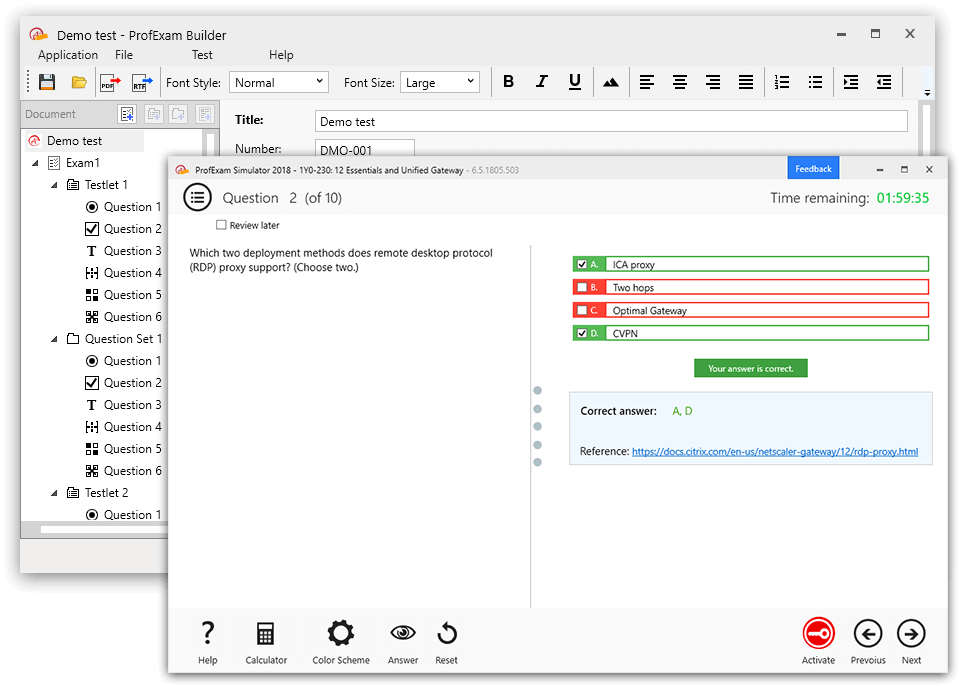Toggle bold formatting

point(508,81)
